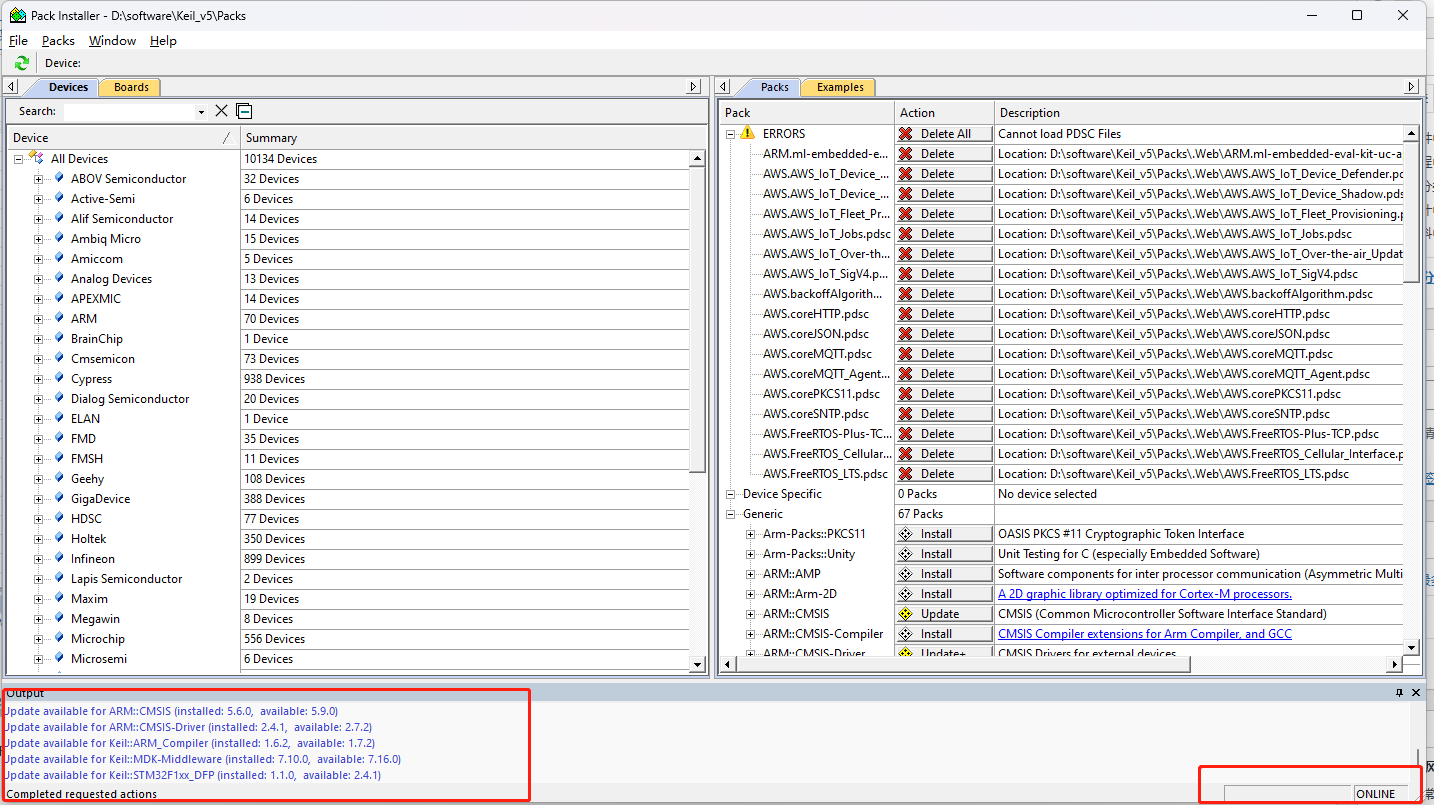This screenshot has width=1434, height=805.
Task: Clear the search field with the X icon
Action: point(222,111)
